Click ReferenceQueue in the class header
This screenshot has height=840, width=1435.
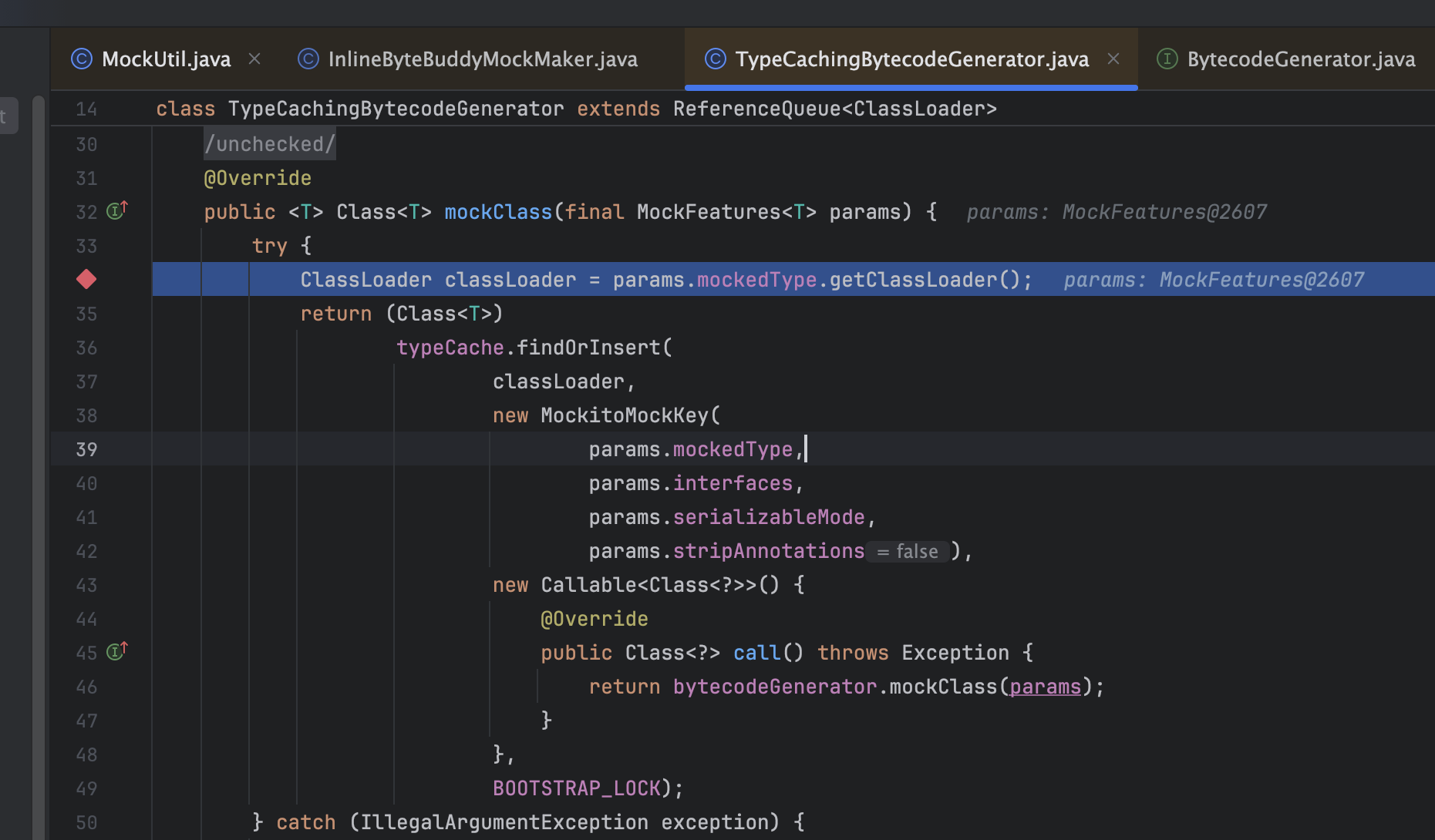pos(757,109)
